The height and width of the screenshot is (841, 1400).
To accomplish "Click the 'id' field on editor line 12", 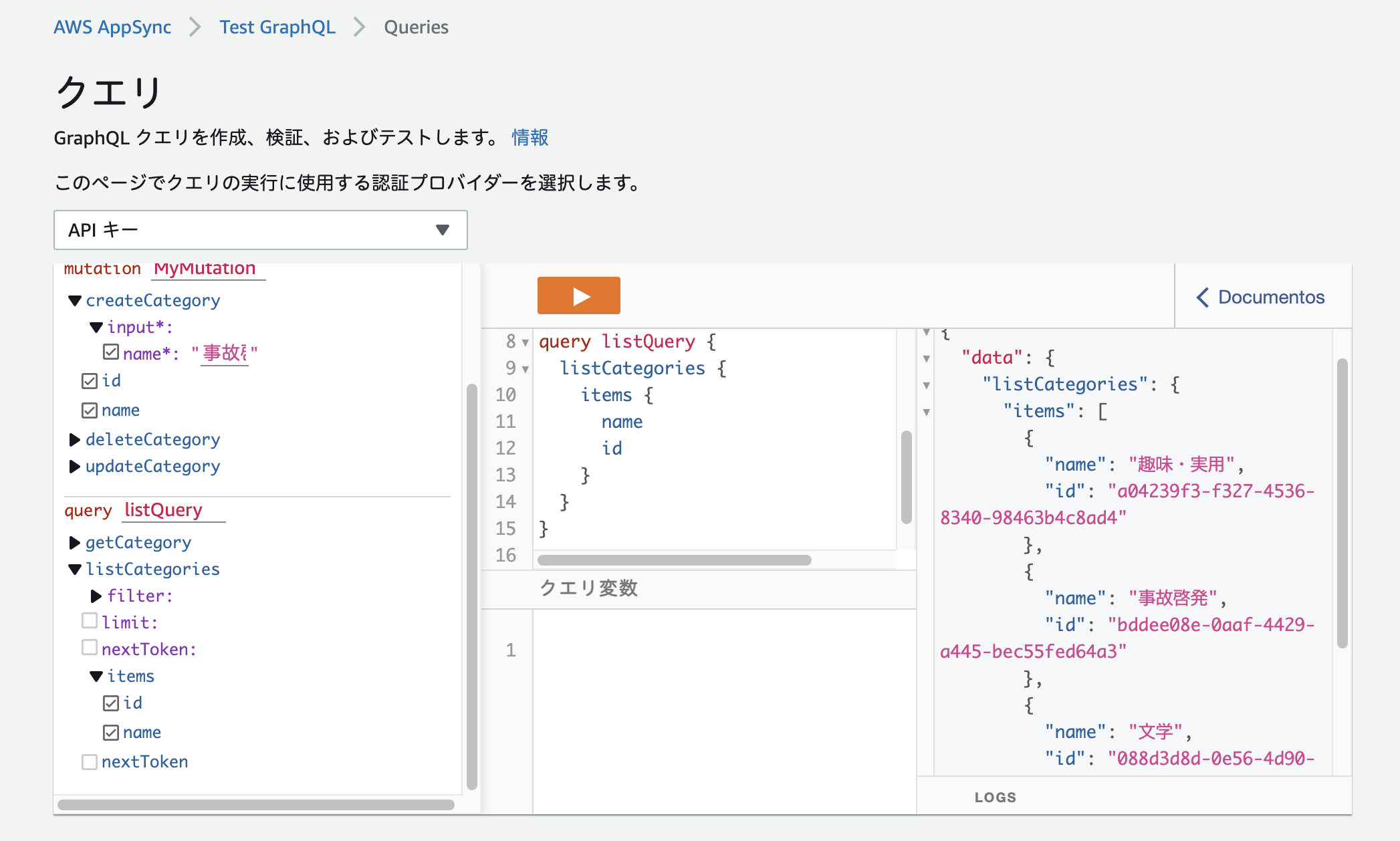I will (612, 449).
